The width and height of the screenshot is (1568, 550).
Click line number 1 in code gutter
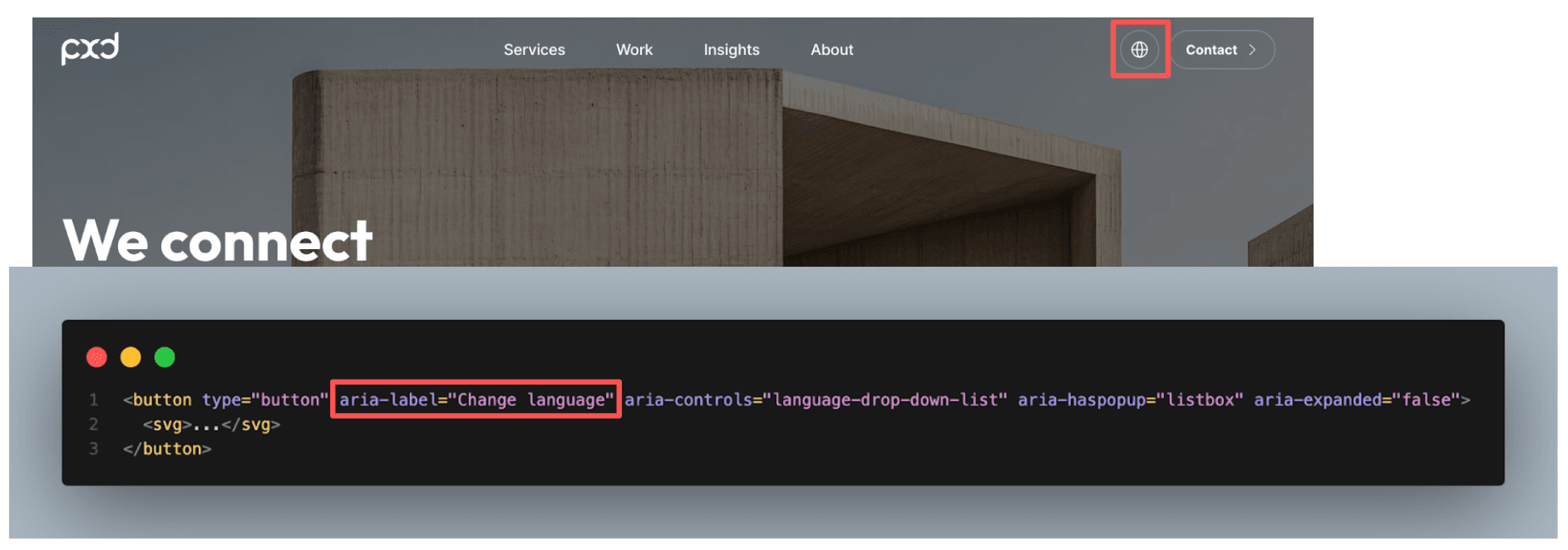[x=94, y=400]
